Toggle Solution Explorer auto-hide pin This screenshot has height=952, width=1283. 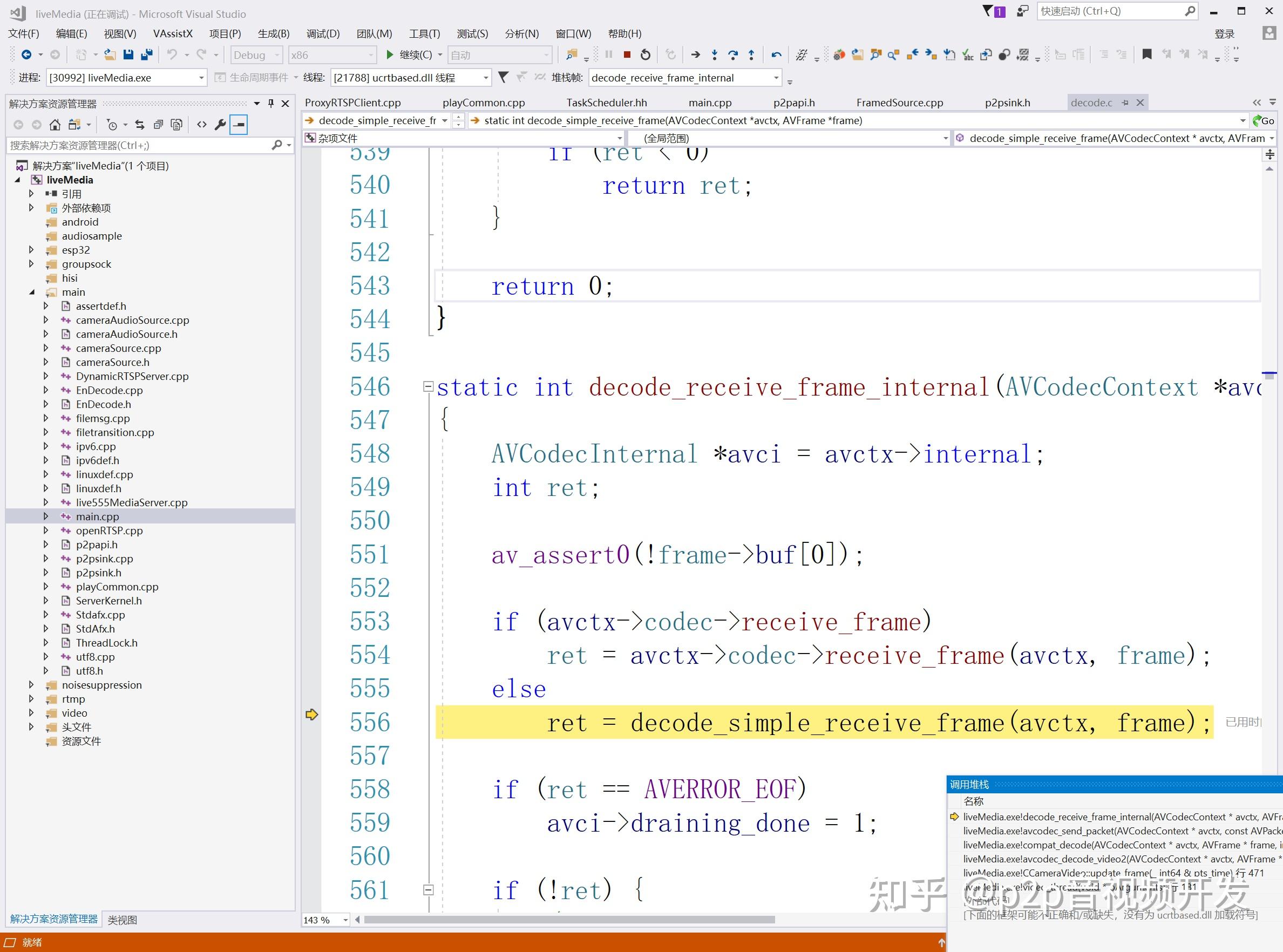click(x=271, y=103)
